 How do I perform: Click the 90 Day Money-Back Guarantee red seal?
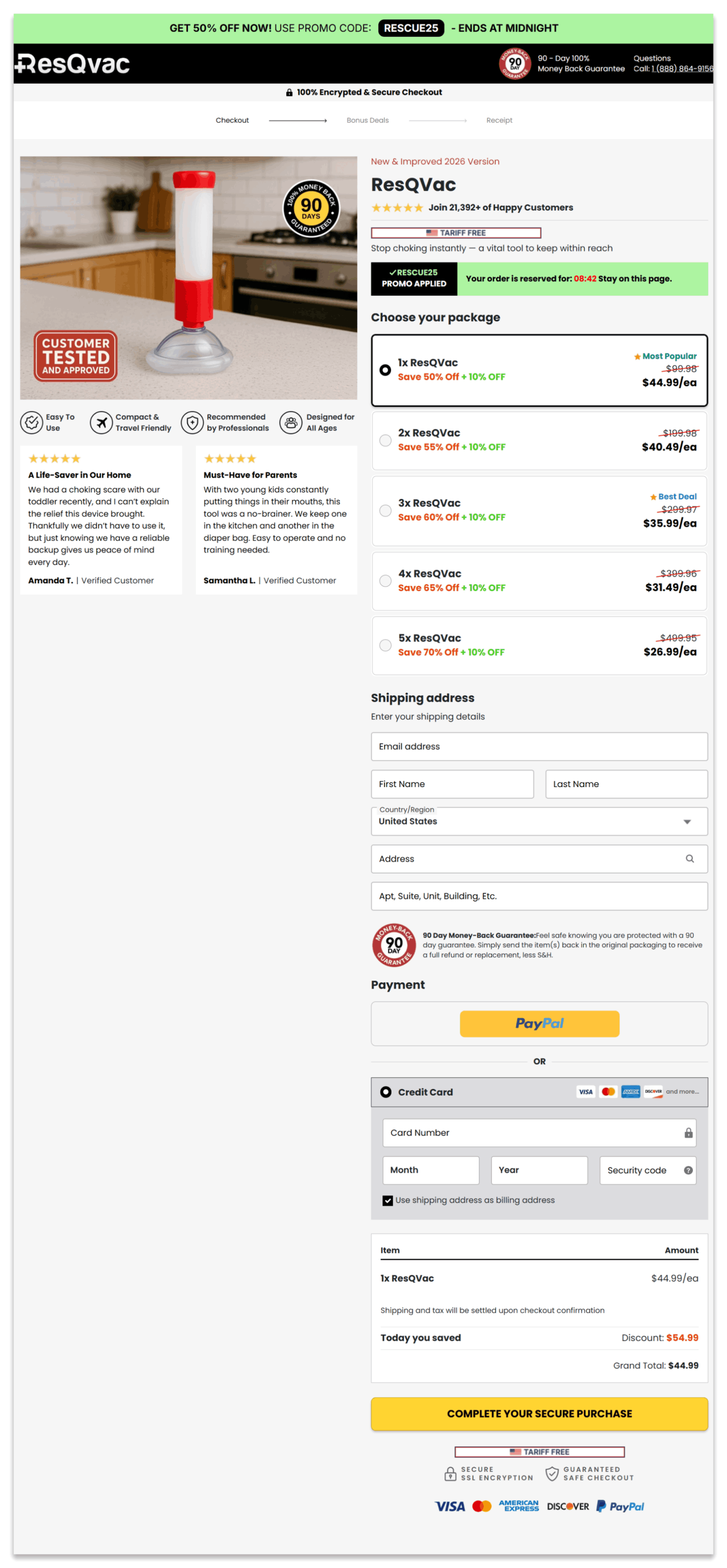tap(393, 946)
